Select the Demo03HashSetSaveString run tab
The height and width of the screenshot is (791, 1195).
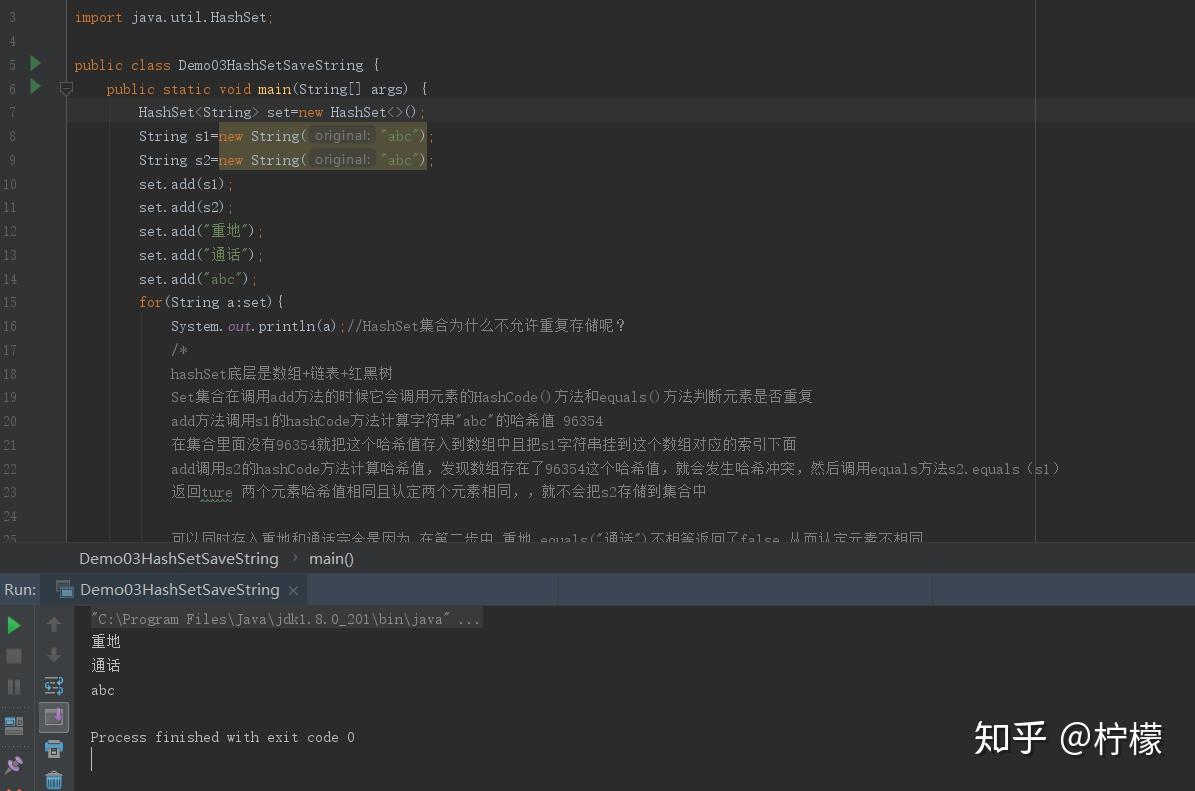click(180, 589)
